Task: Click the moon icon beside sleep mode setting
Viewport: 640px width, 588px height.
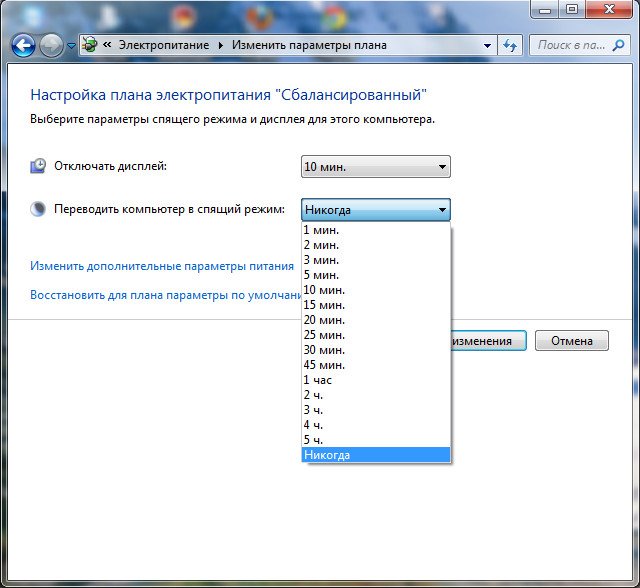Action: (38, 209)
